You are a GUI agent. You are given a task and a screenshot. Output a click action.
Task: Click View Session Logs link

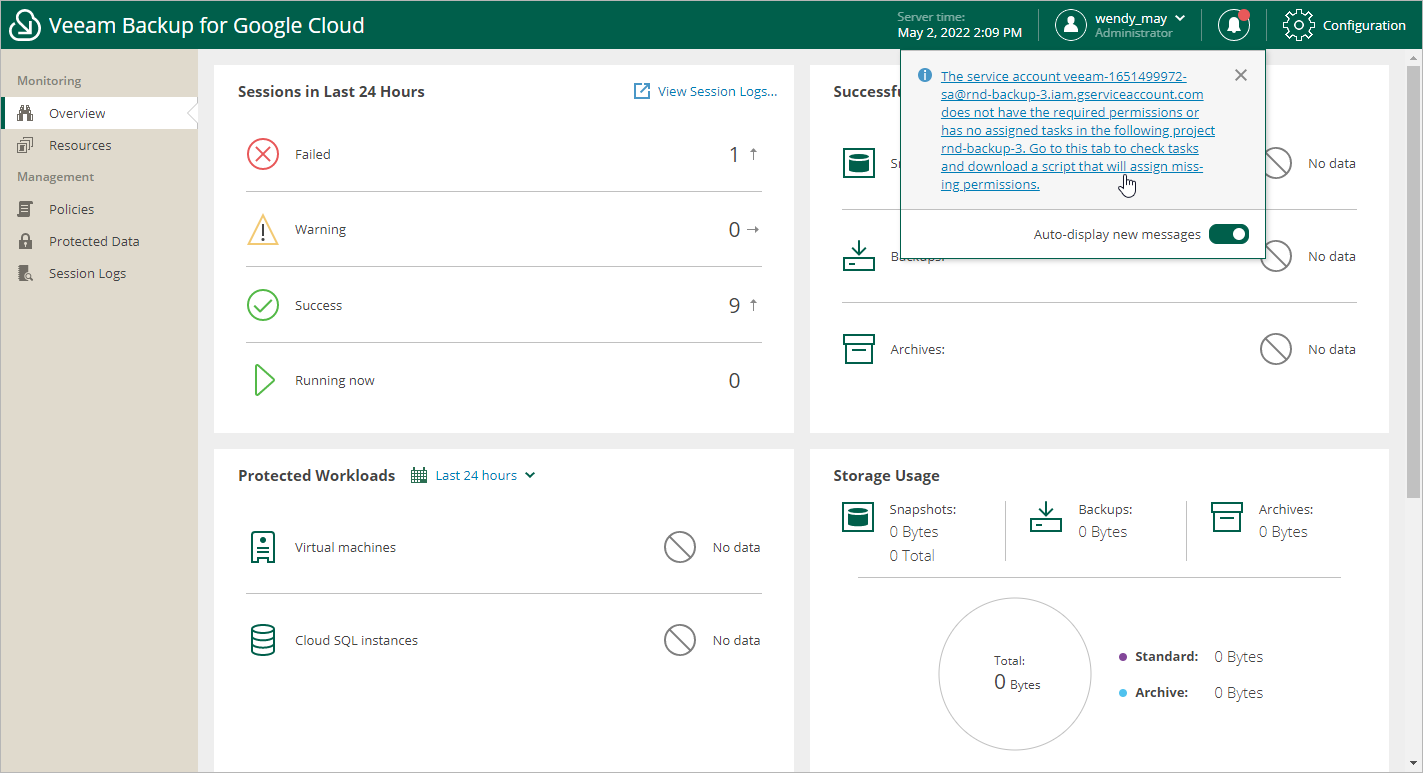point(717,91)
